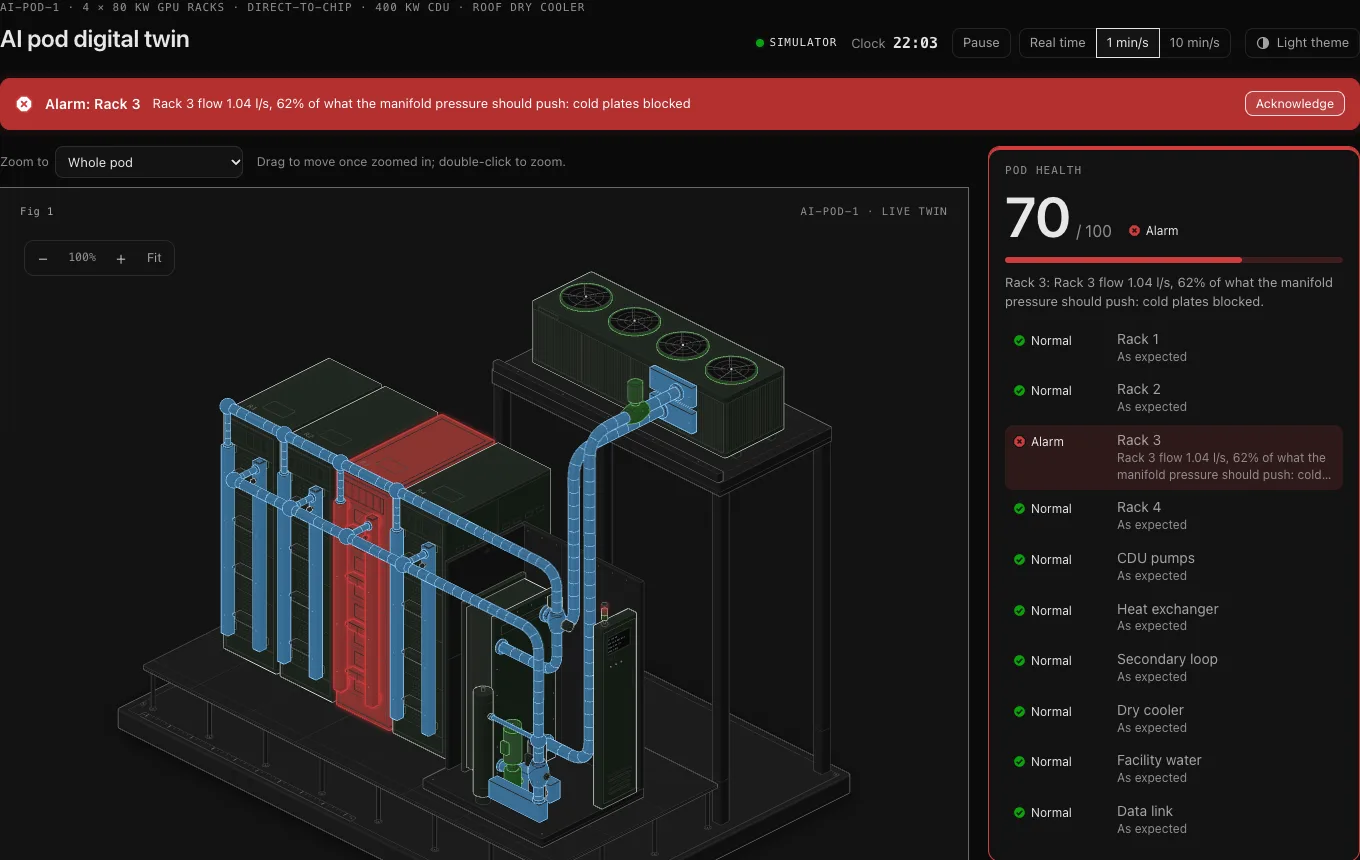Click the 'Secondary loop' row label
Screen dimensions: 1360x860
coord(1167,659)
